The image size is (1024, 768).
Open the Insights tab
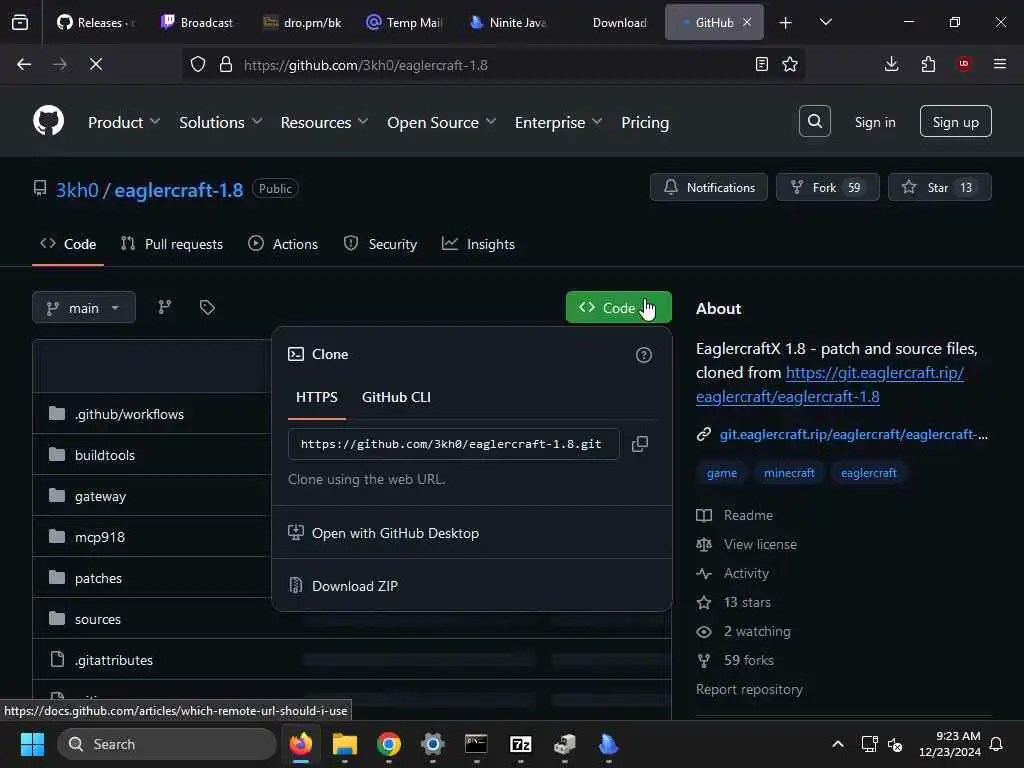click(x=478, y=244)
